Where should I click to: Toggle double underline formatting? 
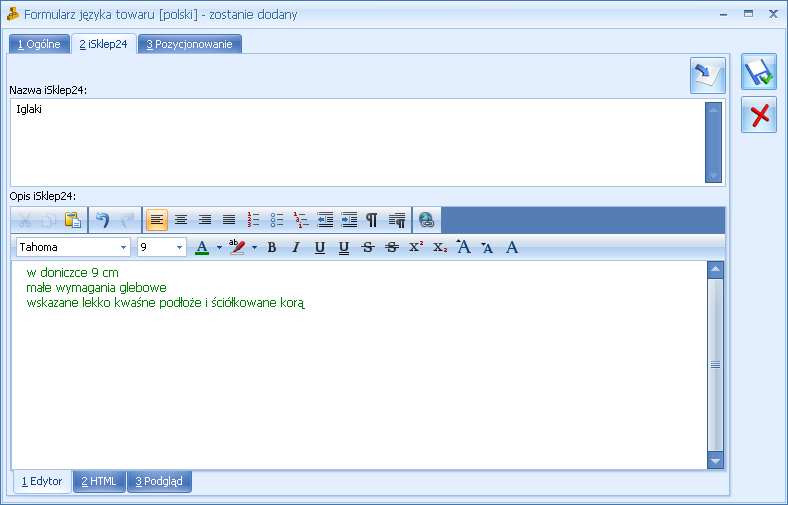pos(344,247)
